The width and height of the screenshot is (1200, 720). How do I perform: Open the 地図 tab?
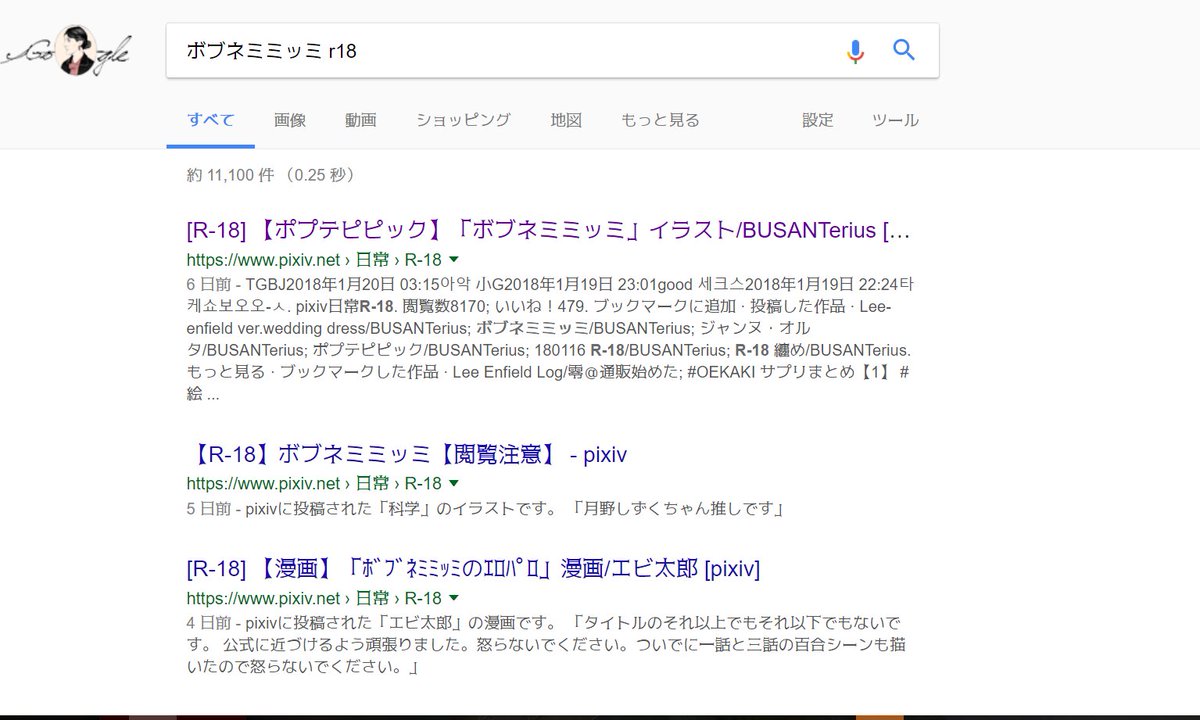click(x=566, y=120)
